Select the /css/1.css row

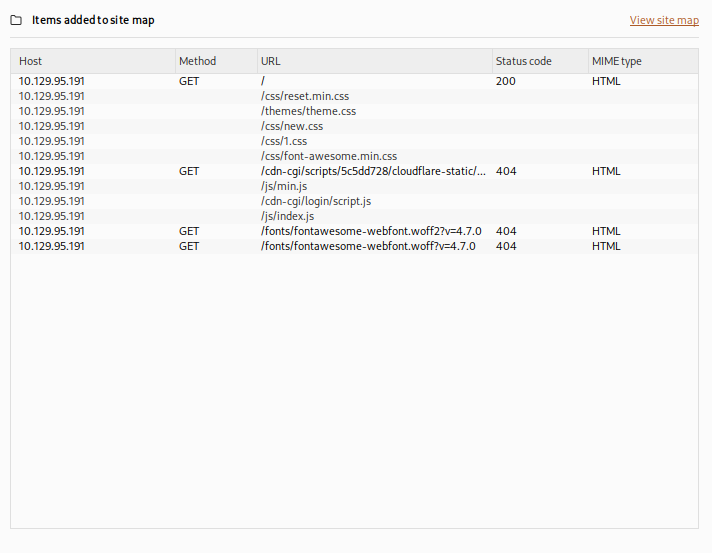[354, 141]
